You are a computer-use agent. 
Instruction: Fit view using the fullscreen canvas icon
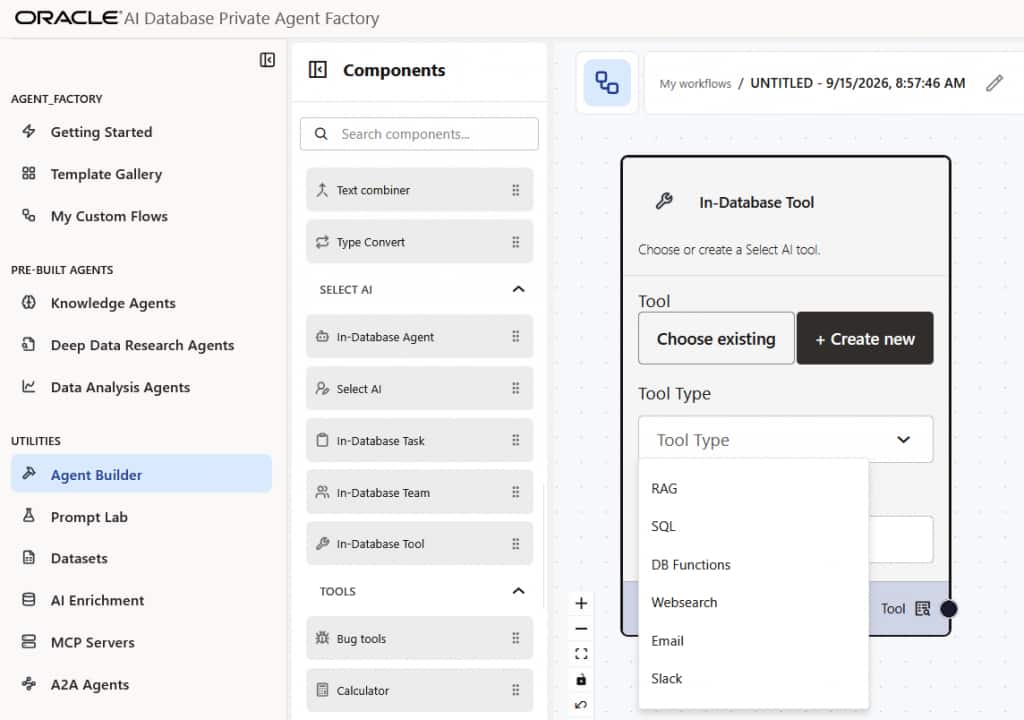581,654
